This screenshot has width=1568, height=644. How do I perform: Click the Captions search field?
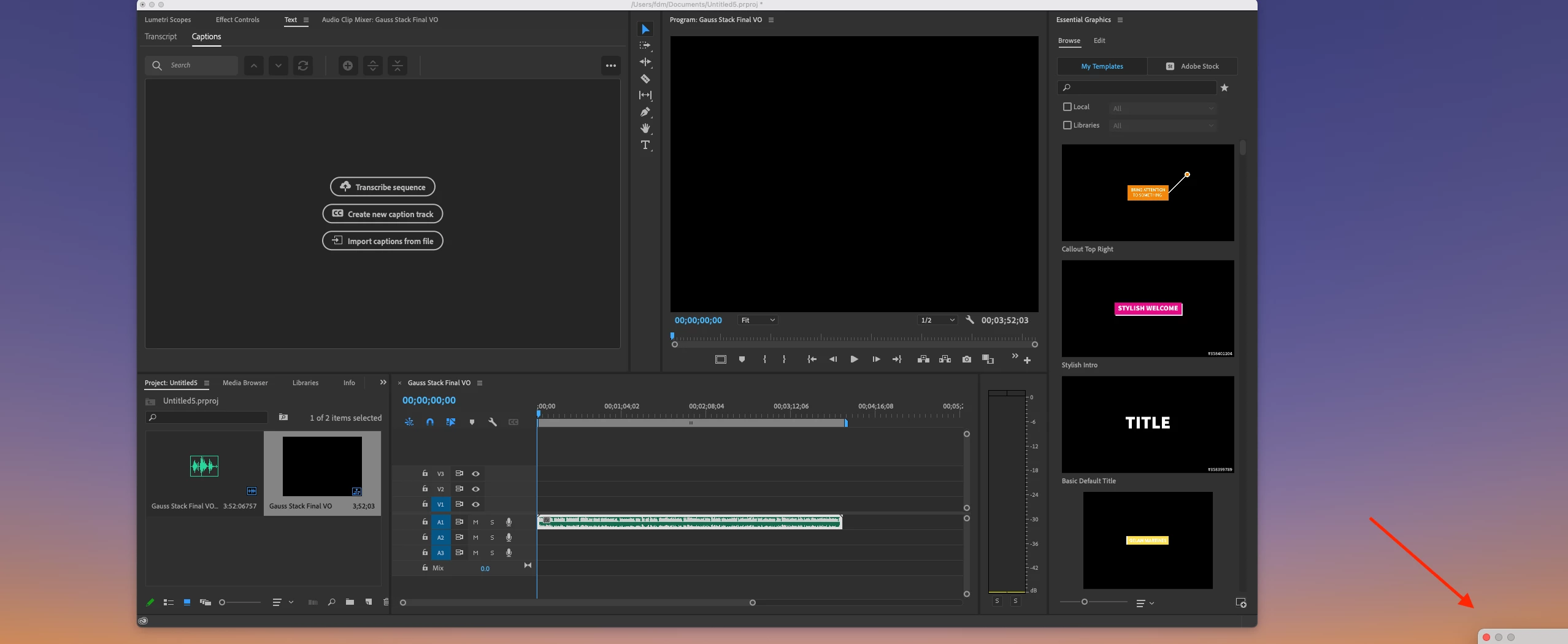click(x=191, y=66)
